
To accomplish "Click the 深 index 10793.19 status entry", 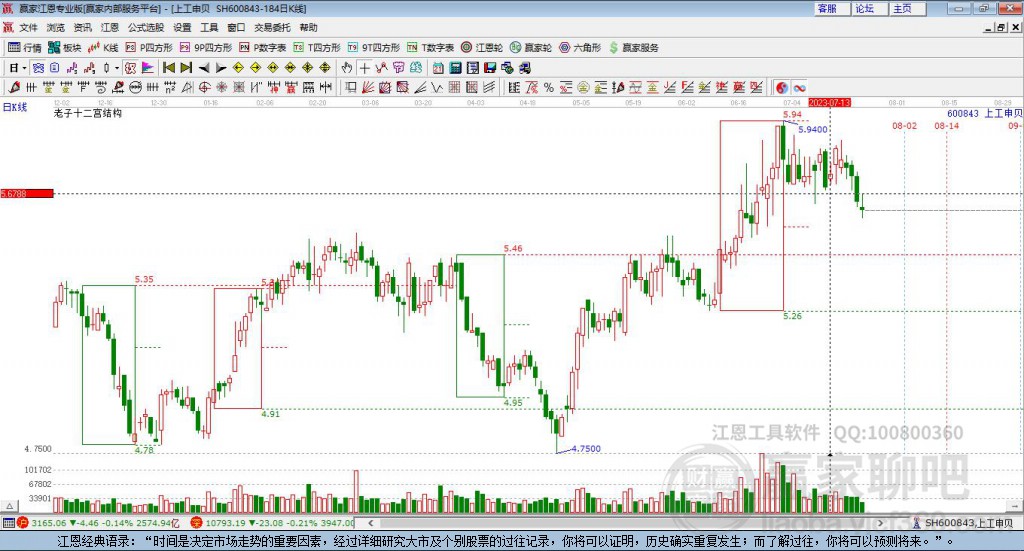I will [x=272, y=523].
